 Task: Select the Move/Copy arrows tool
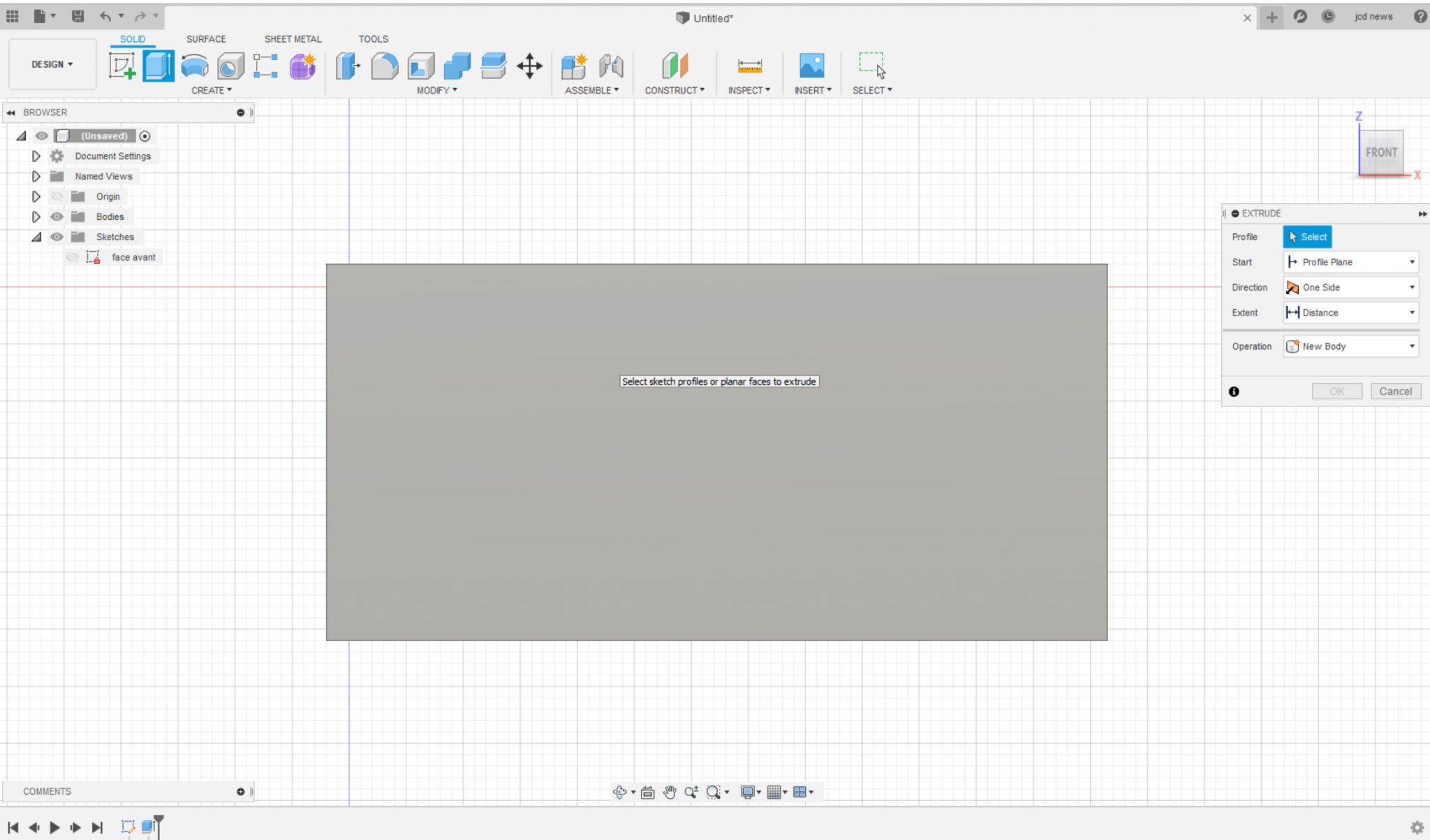(529, 66)
